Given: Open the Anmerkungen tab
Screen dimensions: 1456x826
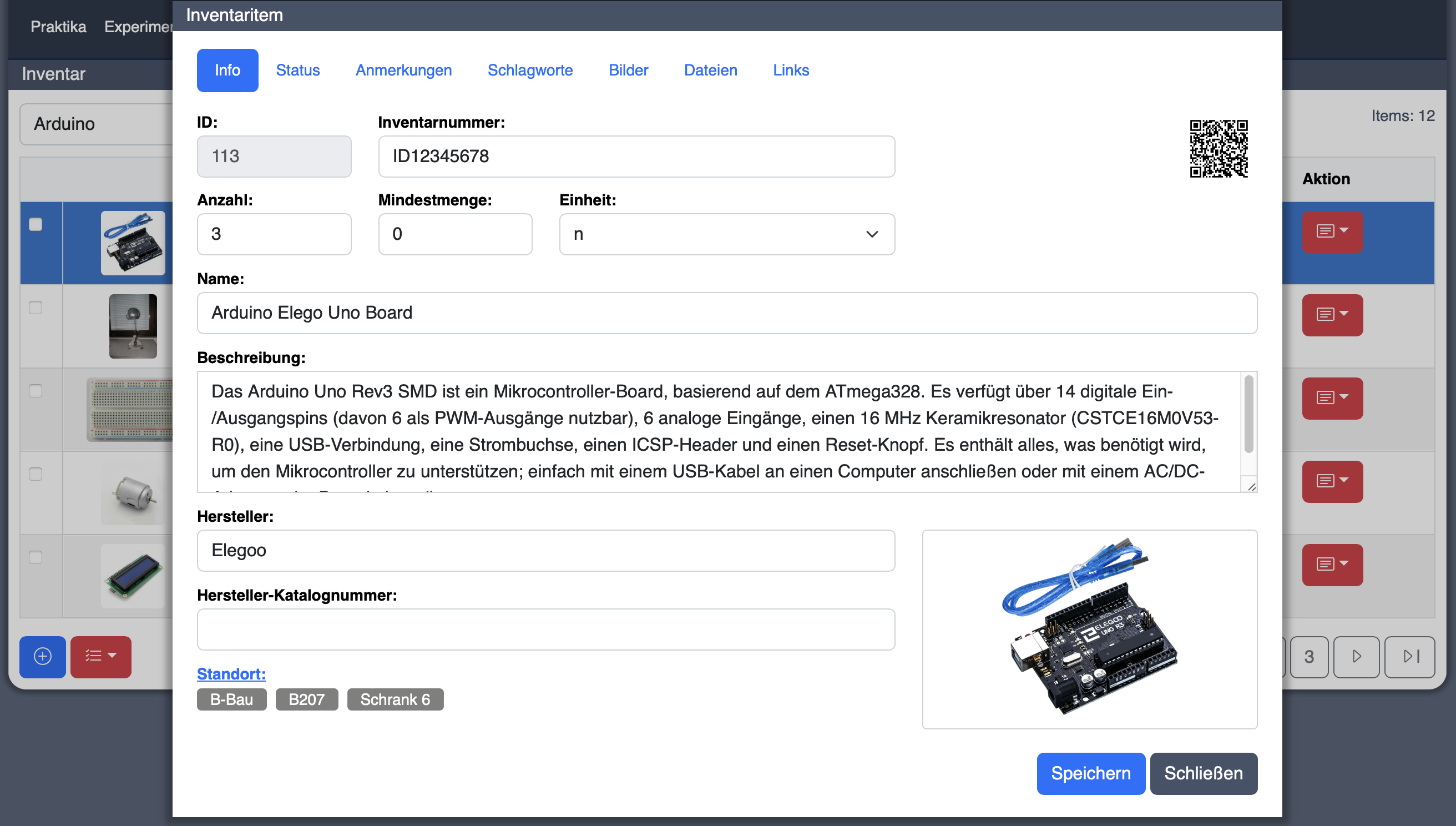Looking at the screenshot, I should (x=404, y=70).
